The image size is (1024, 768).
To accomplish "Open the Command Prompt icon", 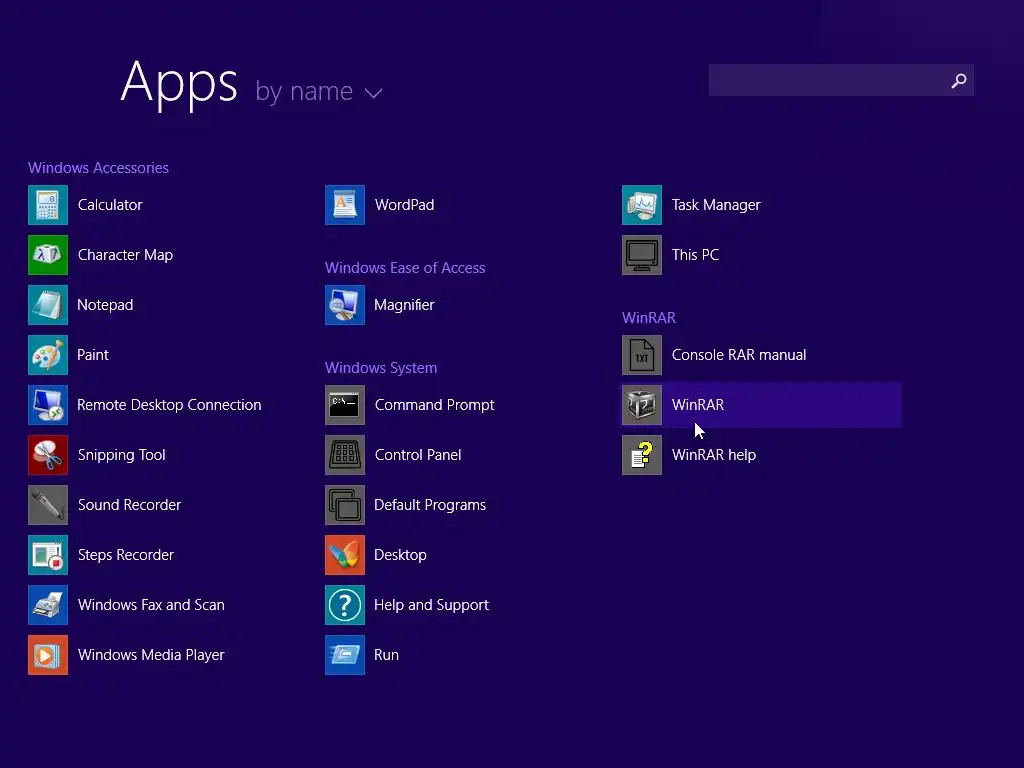I will [x=345, y=405].
